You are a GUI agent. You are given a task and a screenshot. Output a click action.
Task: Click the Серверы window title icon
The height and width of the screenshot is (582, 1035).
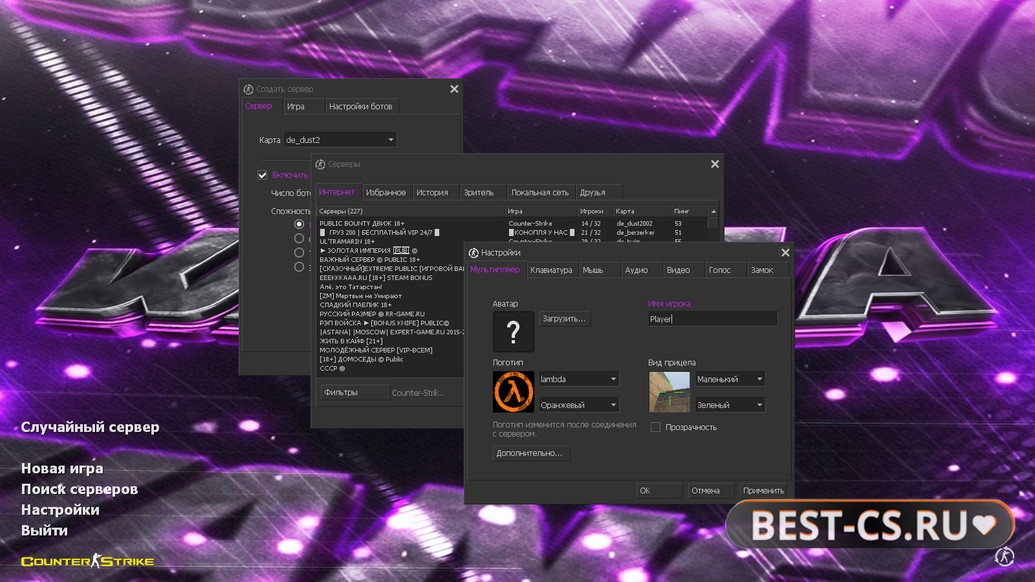point(320,164)
